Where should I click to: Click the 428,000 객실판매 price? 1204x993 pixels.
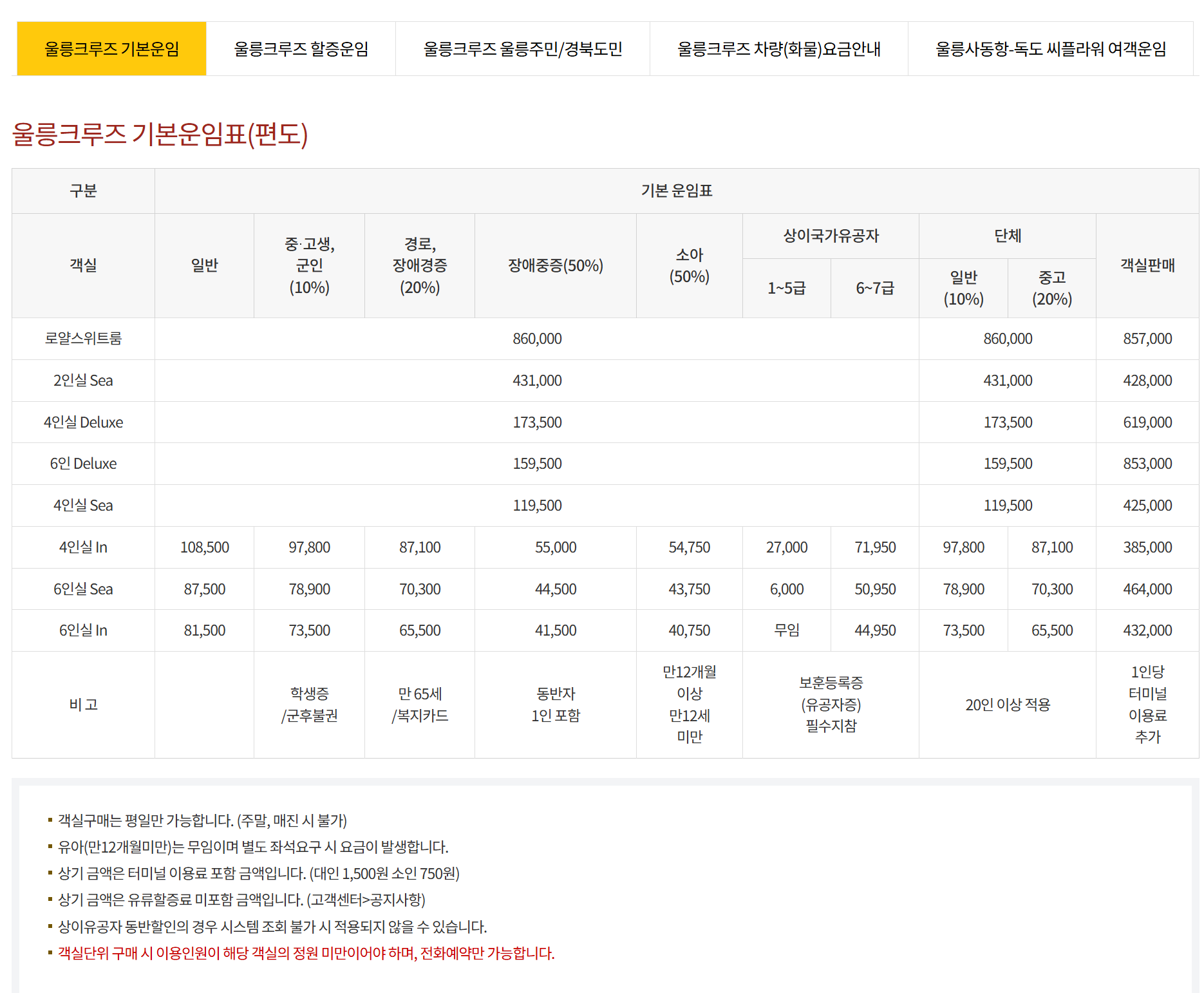pyautogui.click(x=1147, y=381)
